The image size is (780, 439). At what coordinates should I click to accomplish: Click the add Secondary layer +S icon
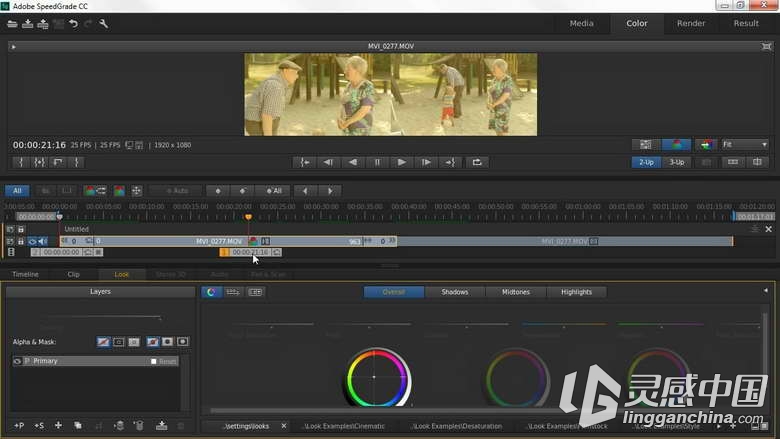[x=39, y=426]
